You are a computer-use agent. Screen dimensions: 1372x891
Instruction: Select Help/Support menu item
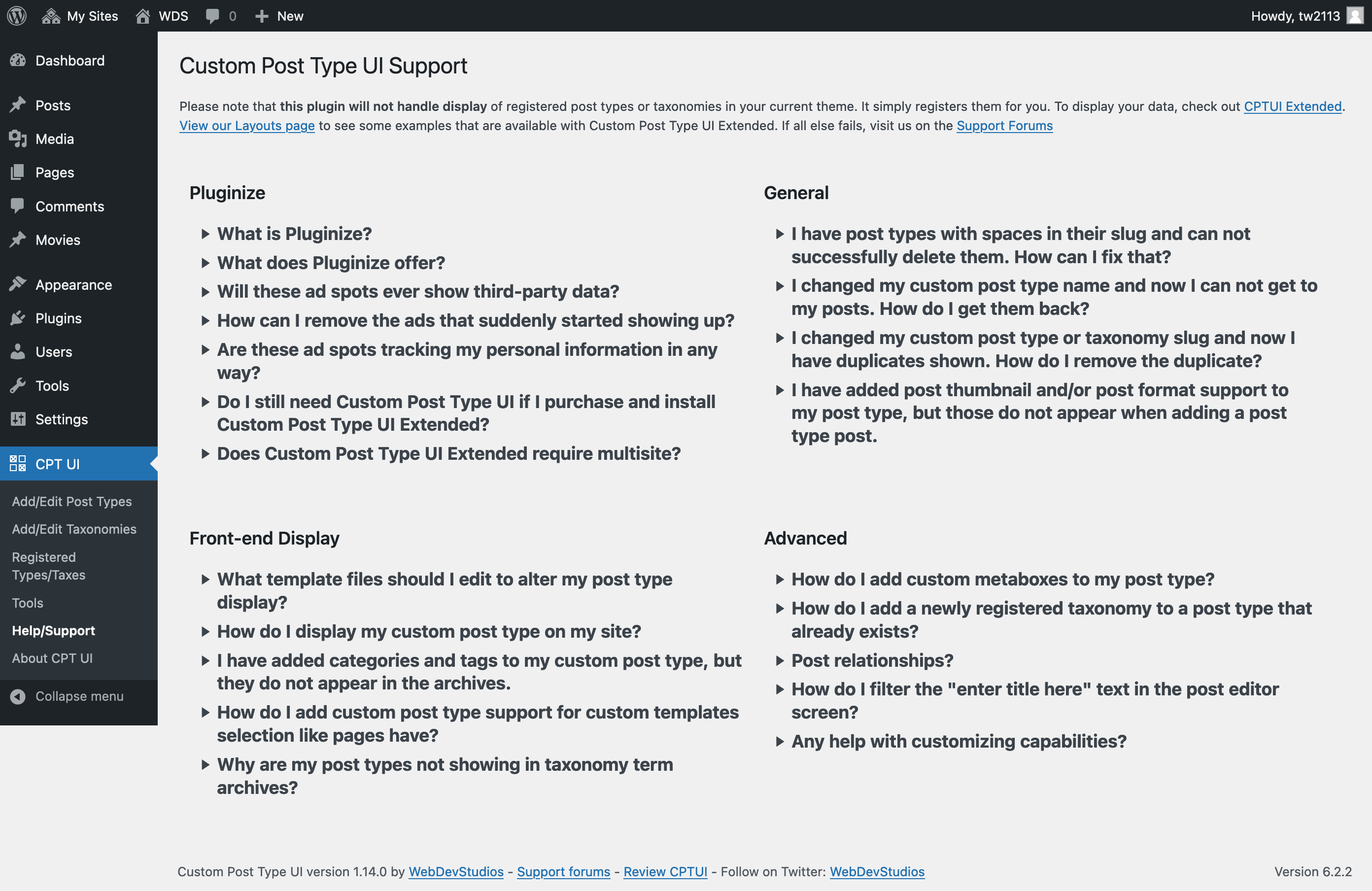tap(52, 630)
